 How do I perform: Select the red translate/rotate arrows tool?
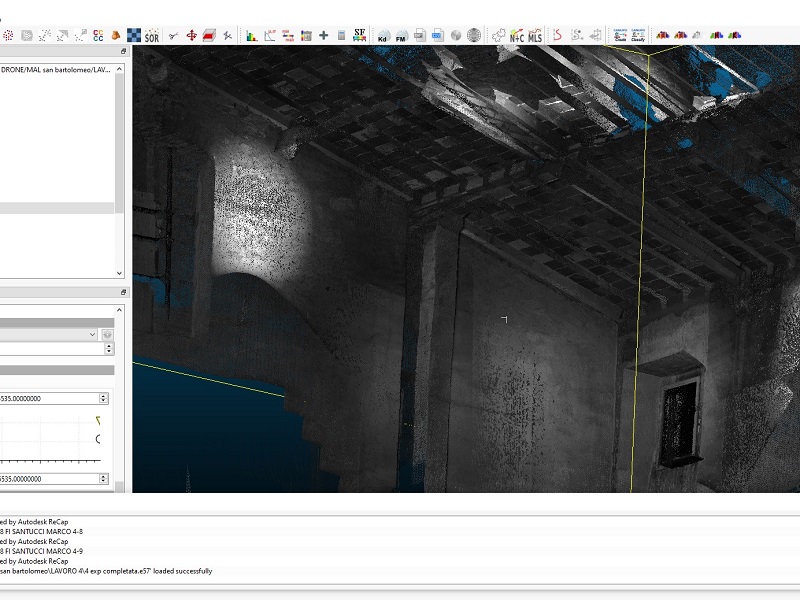tap(191, 35)
